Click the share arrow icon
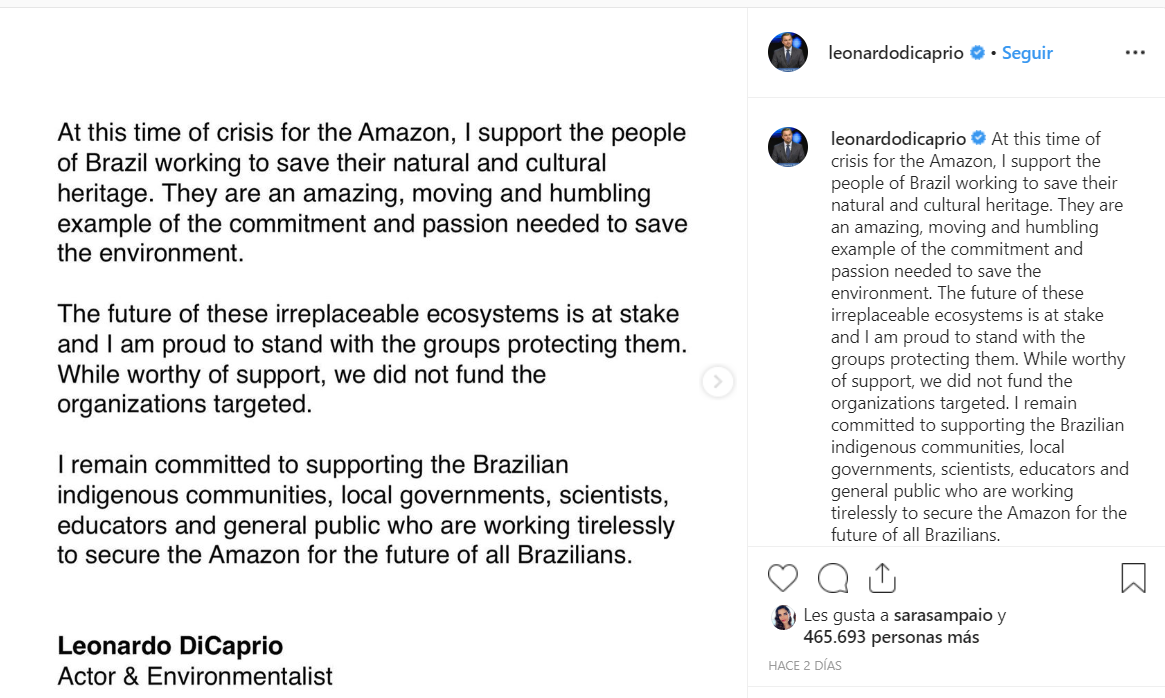Viewport: 1165px width, 698px height. click(x=882, y=578)
